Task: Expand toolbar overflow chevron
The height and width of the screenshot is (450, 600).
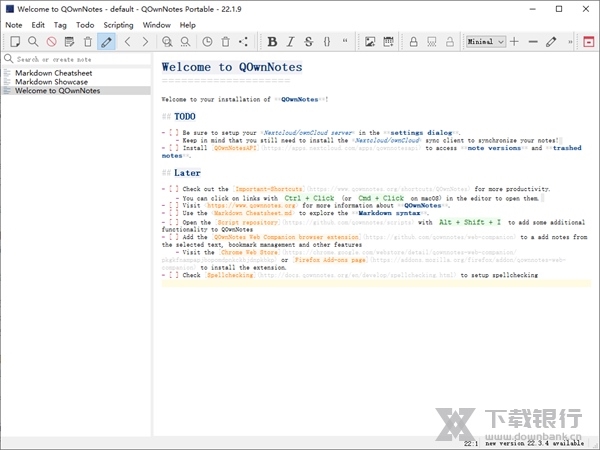Action: point(568,42)
